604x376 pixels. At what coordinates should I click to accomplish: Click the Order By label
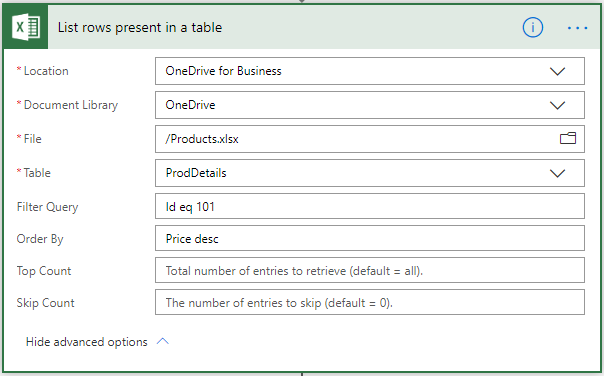[x=40, y=239]
